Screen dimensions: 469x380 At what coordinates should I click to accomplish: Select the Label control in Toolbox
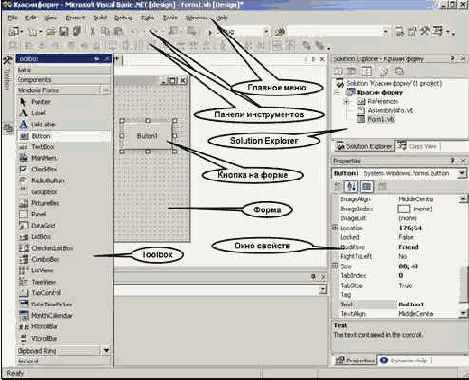(x=64, y=113)
